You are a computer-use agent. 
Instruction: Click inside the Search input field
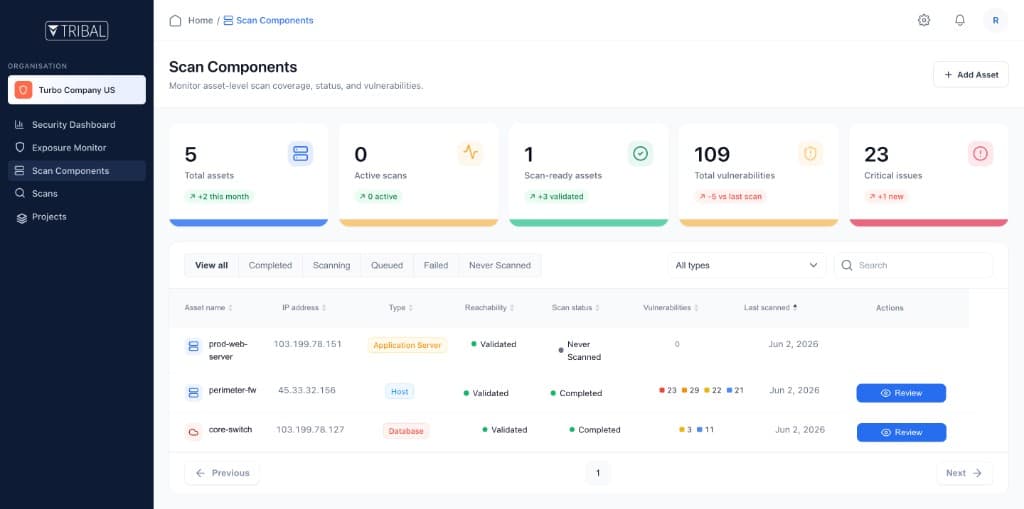coord(914,265)
